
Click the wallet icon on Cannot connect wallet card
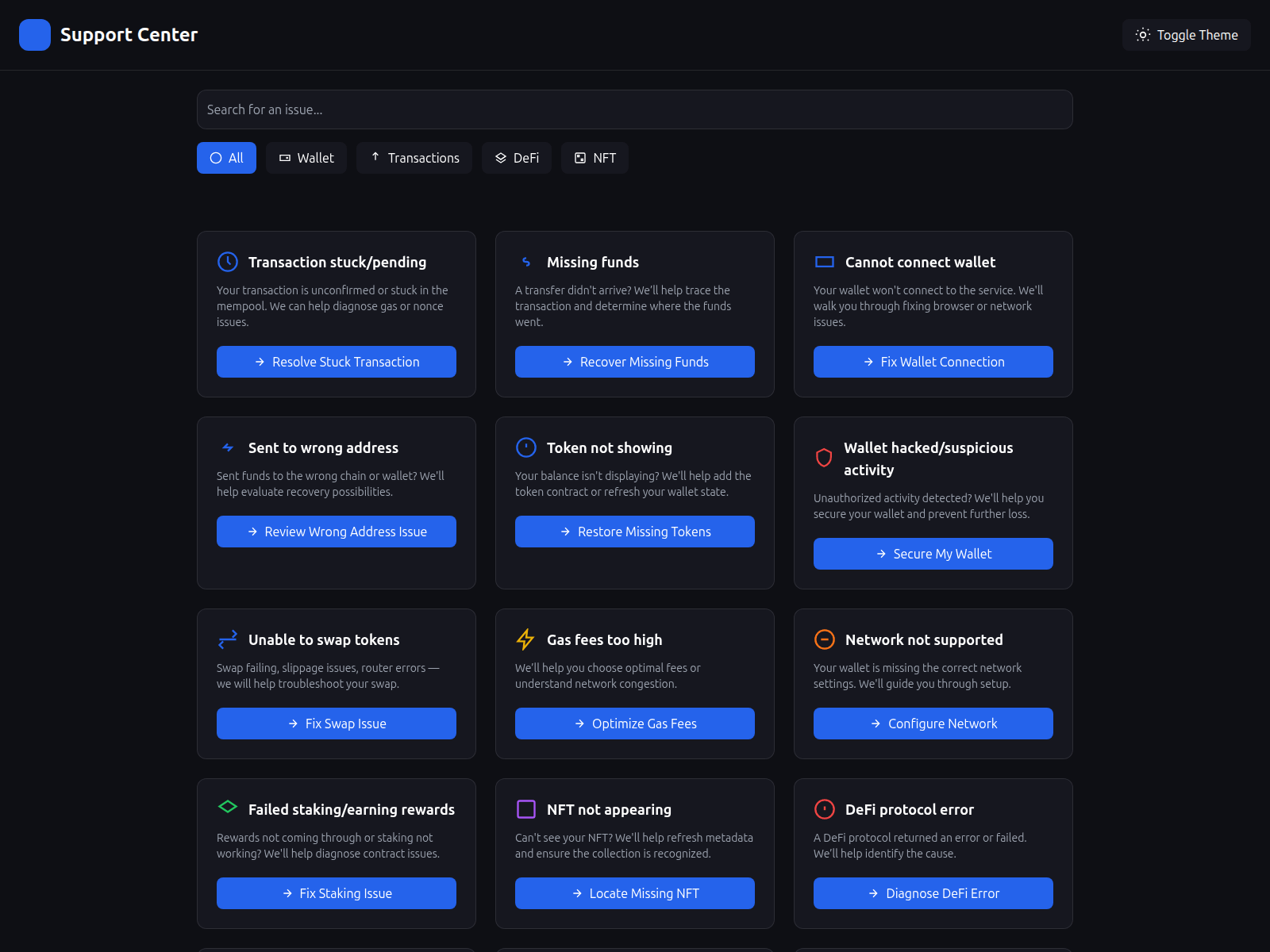pos(824,262)
